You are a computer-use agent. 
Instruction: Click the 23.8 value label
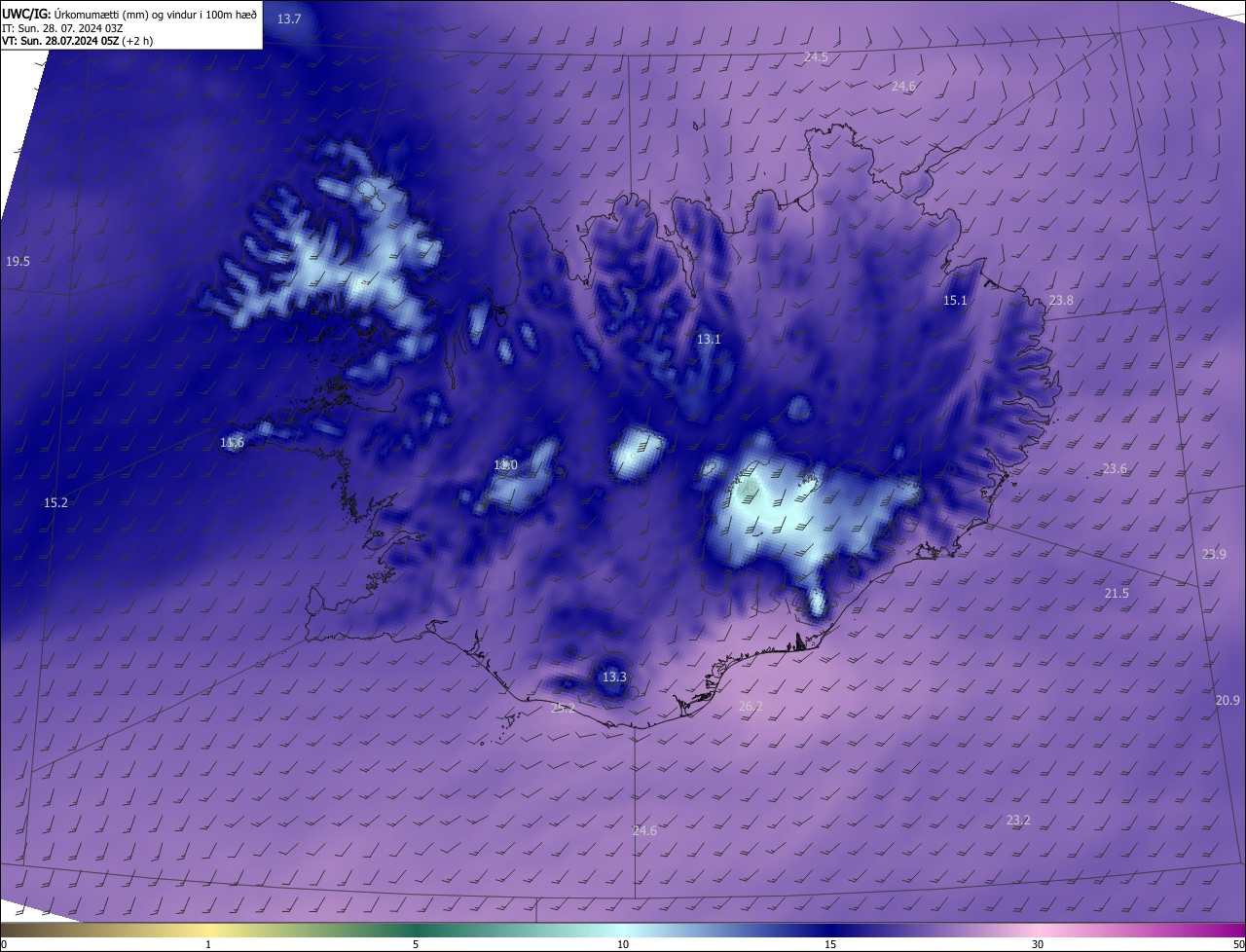1061,301
